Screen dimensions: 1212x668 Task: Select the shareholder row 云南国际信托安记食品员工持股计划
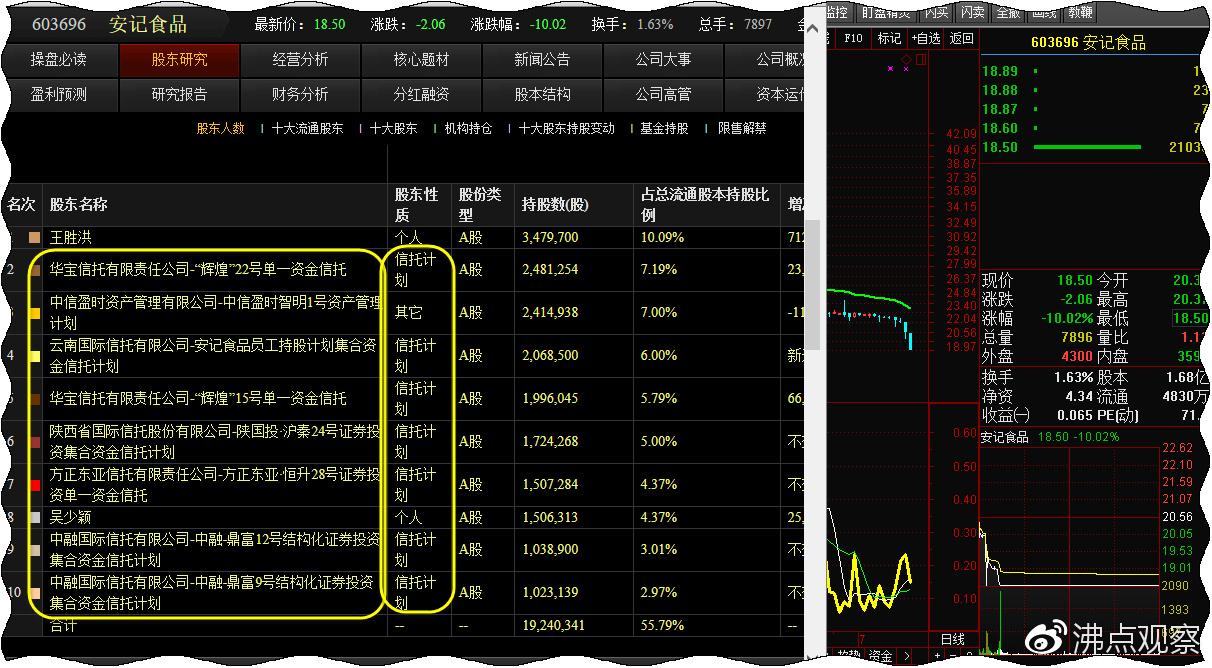pyautogui.click(x=213, y=356)
